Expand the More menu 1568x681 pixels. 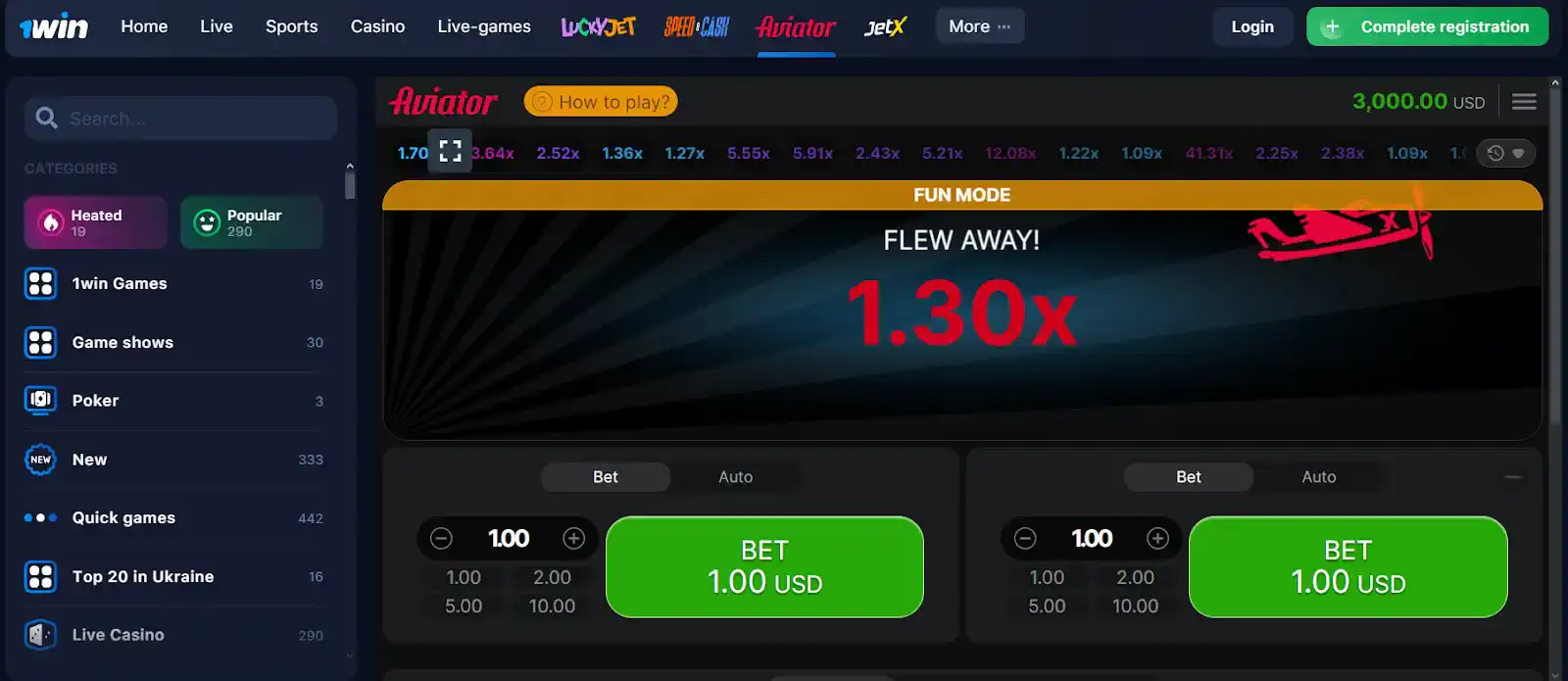(980, 26)
